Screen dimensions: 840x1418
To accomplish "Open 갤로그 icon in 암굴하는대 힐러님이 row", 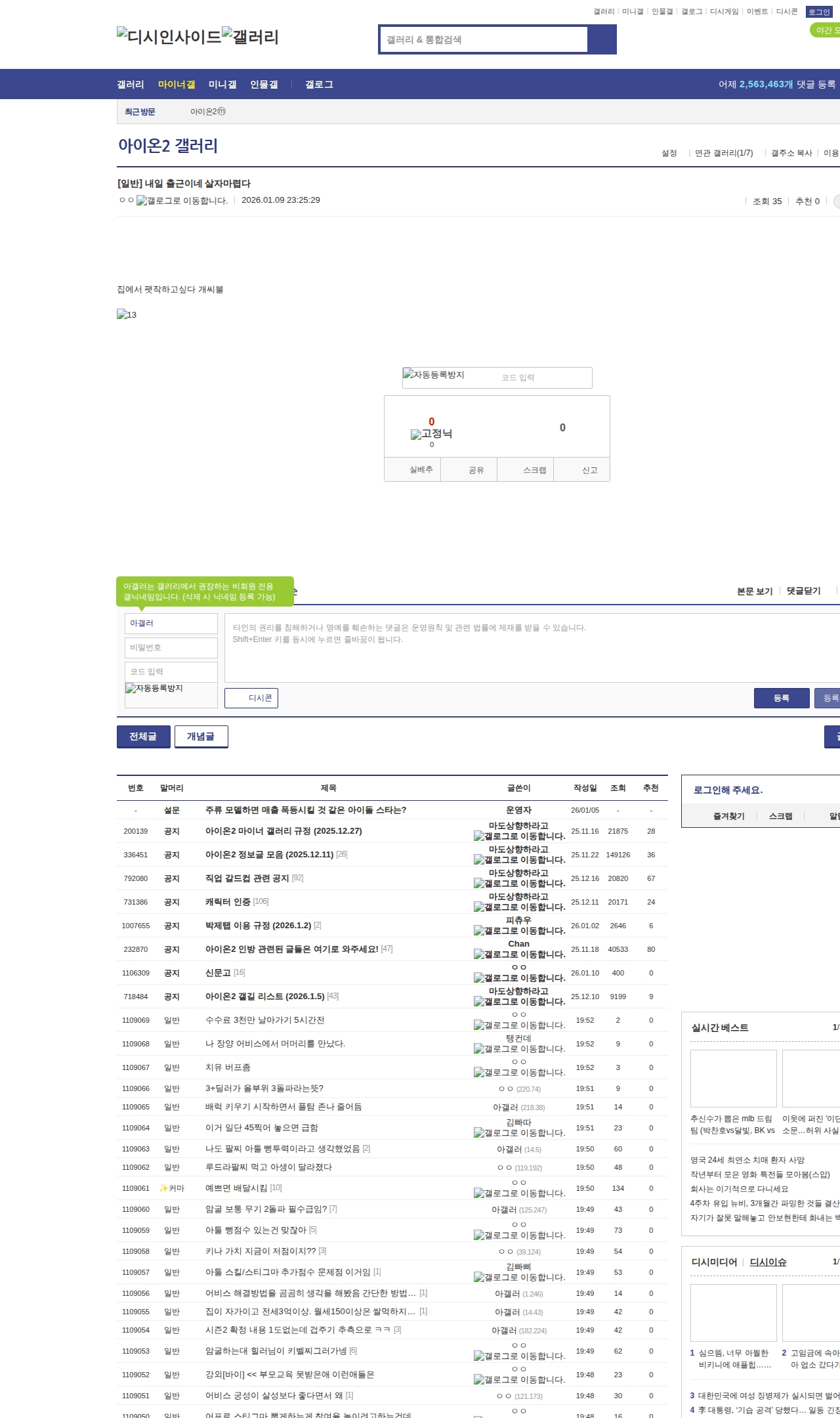I will coord(519,1356).
